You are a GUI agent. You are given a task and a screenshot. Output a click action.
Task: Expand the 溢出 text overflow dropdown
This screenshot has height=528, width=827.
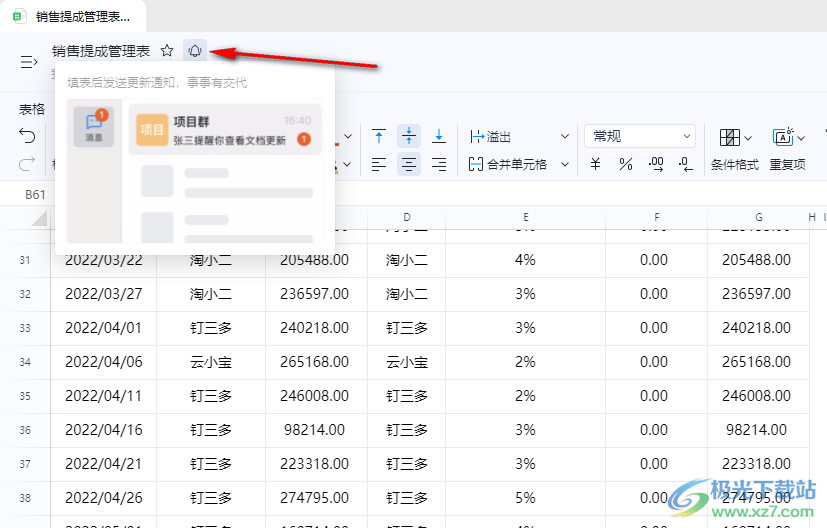pos(565,136)
